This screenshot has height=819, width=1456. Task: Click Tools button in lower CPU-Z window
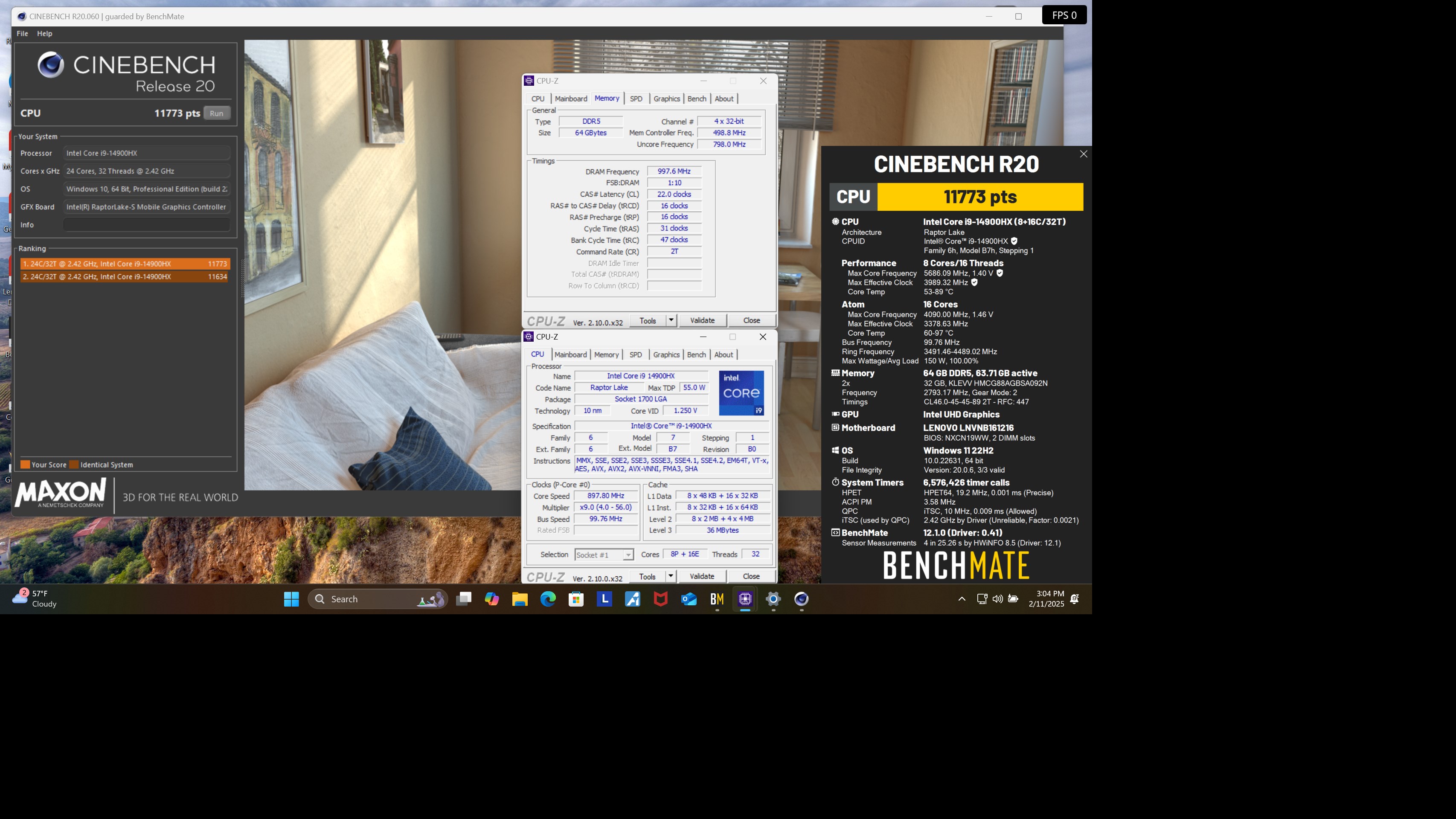coord(647,577)
